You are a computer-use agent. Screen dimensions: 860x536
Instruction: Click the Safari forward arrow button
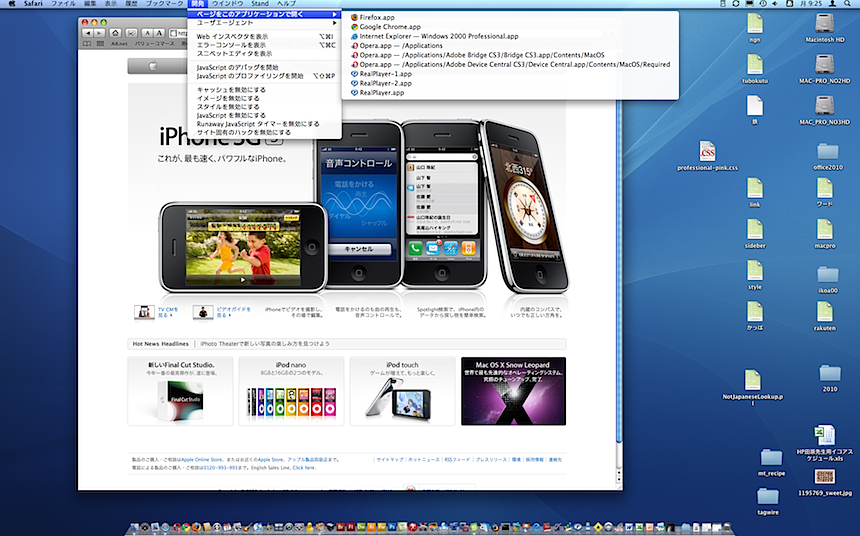point(99,33)
